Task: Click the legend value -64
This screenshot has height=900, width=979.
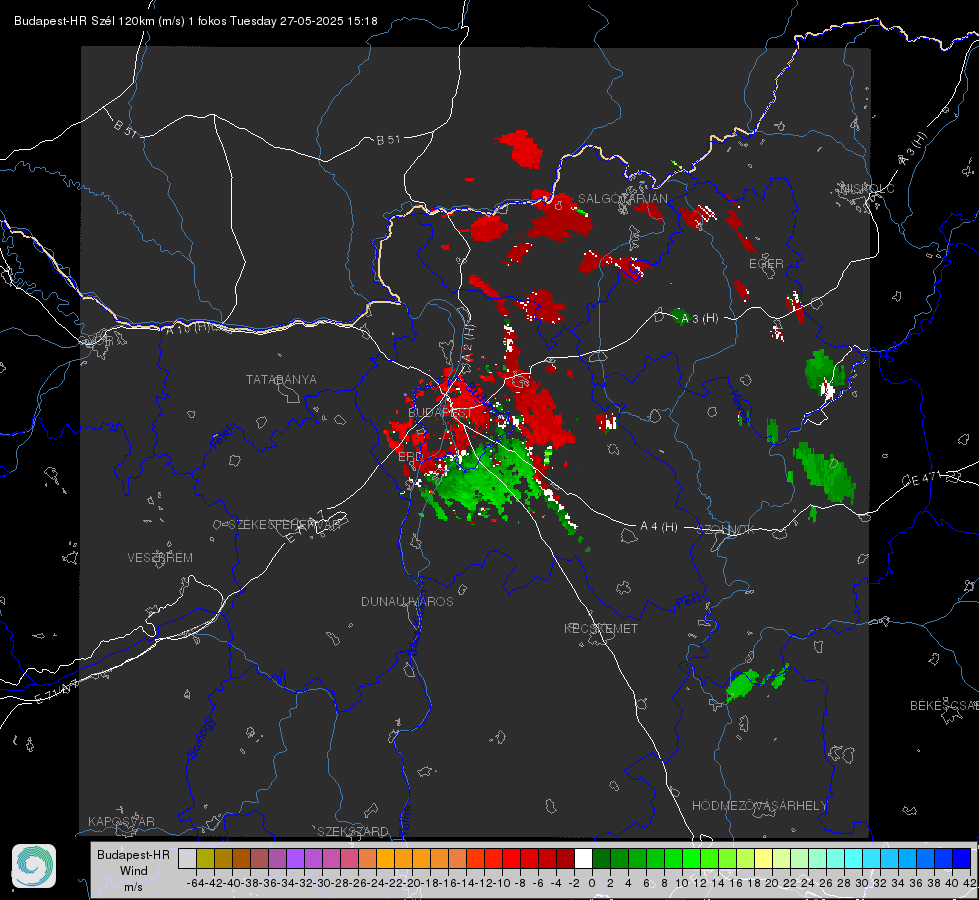Action: (x=195, y=883)
